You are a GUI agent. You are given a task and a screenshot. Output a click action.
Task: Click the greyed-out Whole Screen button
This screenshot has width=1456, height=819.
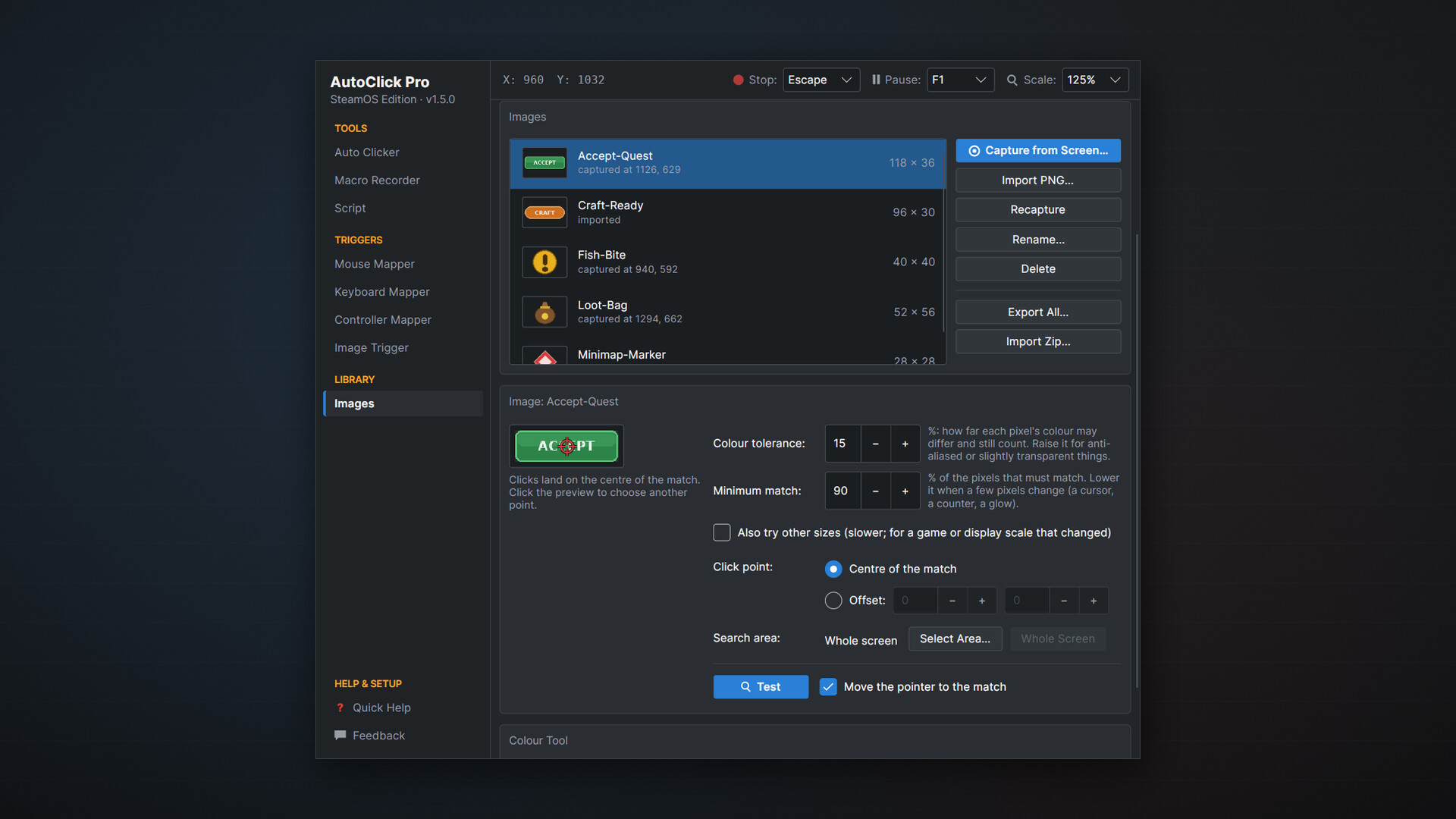[x=1058, y=639]
